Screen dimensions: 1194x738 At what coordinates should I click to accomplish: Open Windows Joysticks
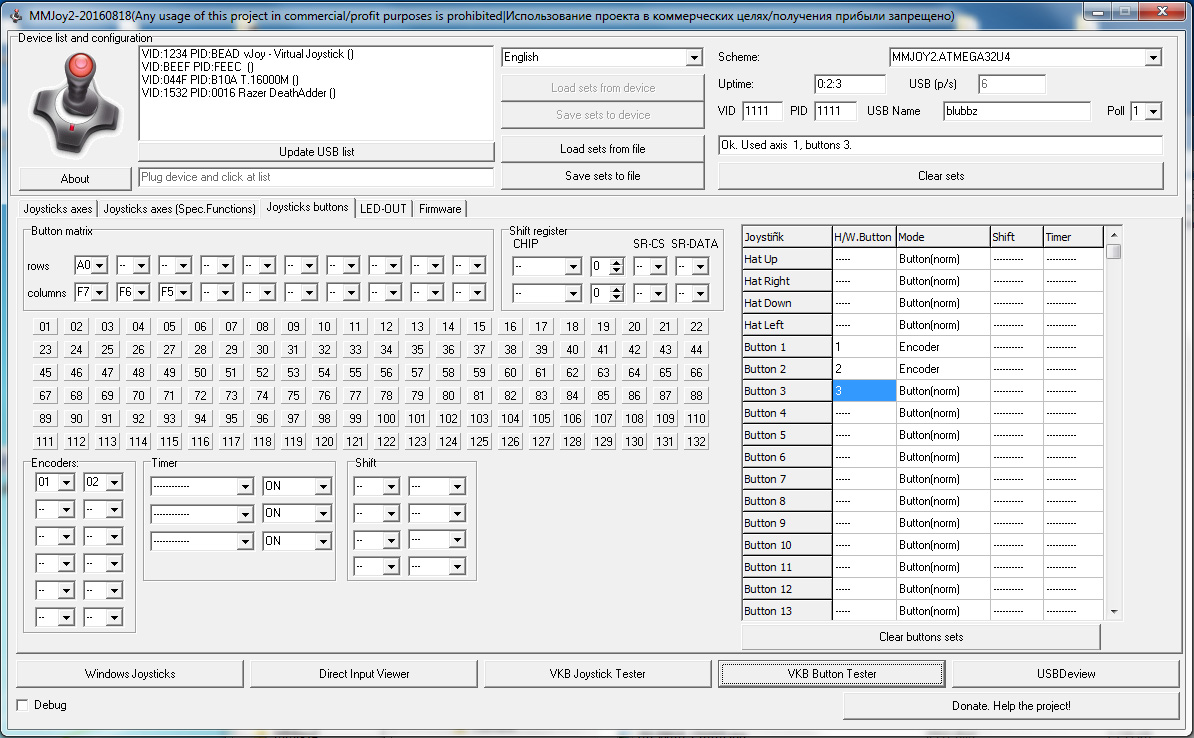[x=130, y=674]
